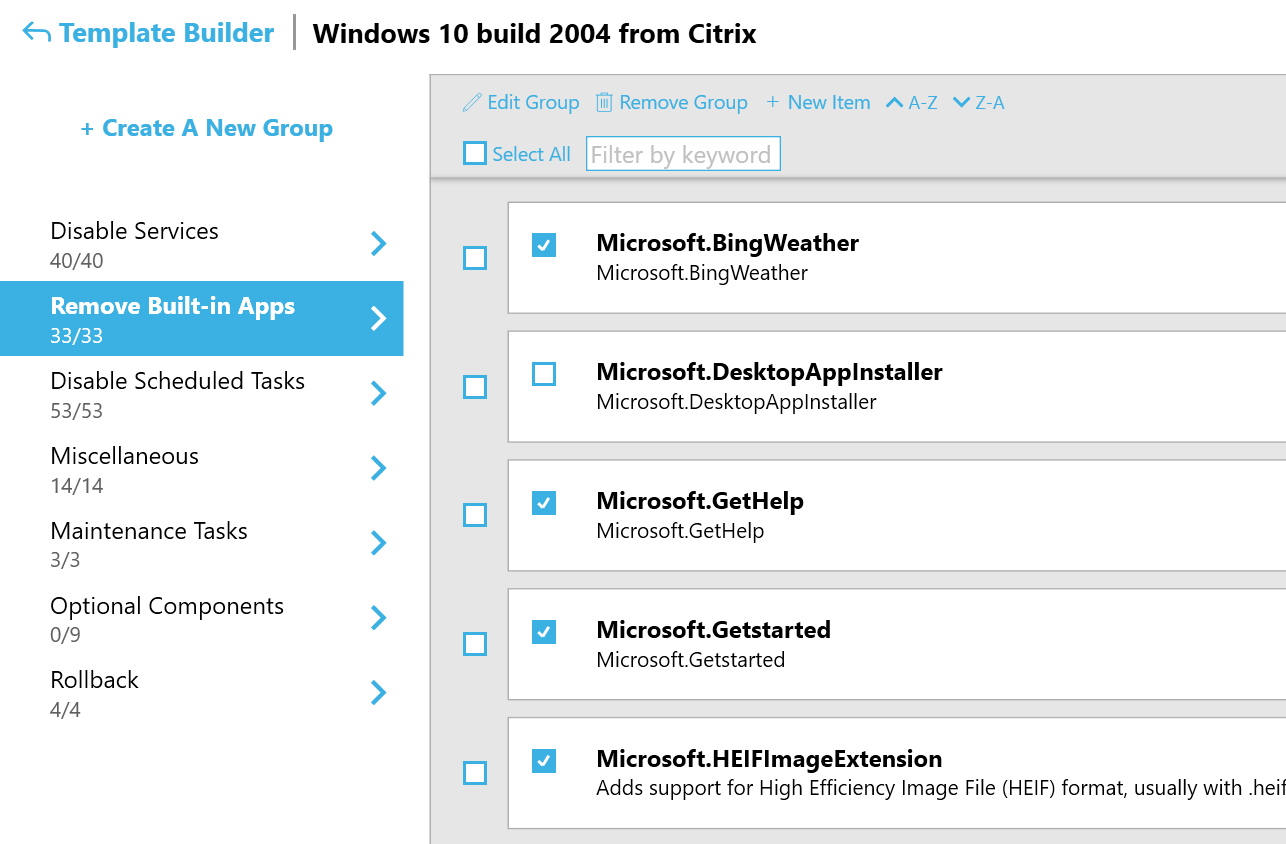Sort items descending with Z-A

point(978,102)
